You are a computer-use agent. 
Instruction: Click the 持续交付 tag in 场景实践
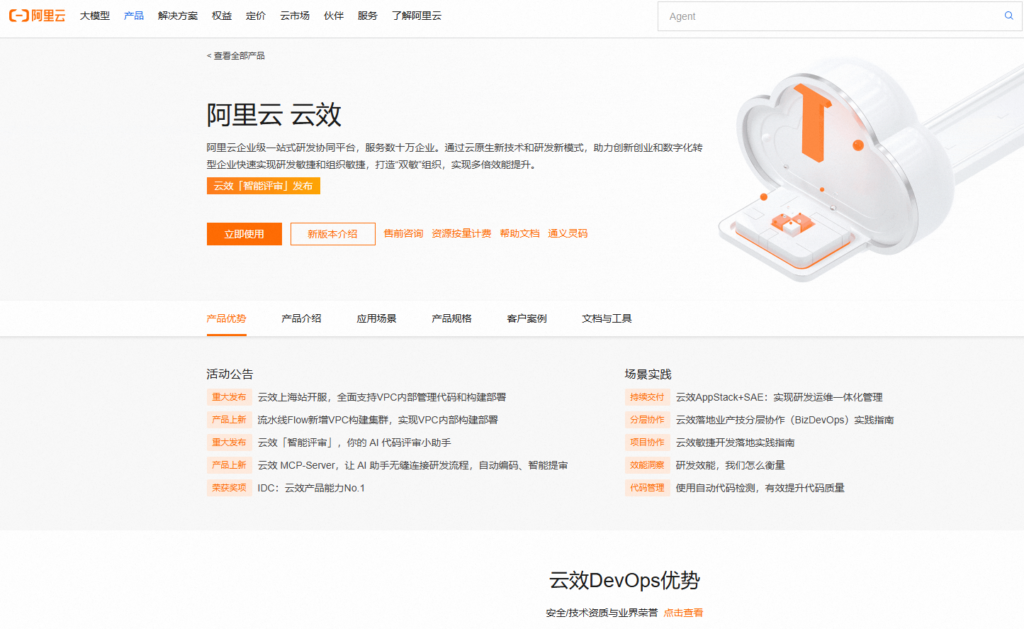(x=647, y=396)
